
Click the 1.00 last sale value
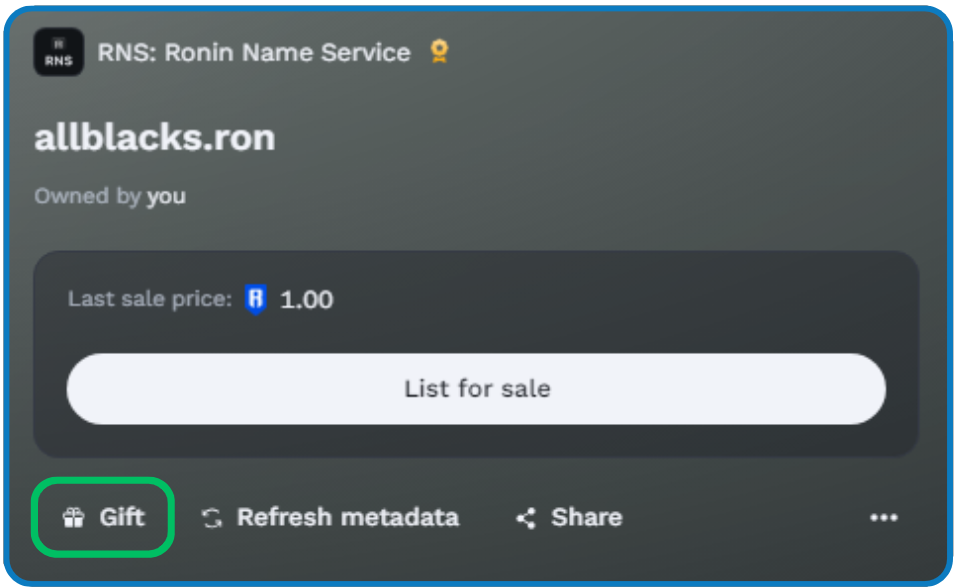[x=306, y=300]
